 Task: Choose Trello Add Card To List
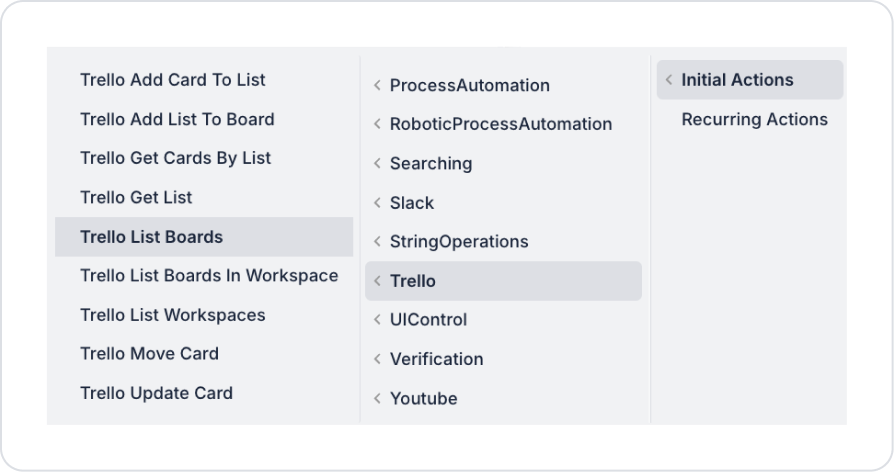(x=173, y=80)
